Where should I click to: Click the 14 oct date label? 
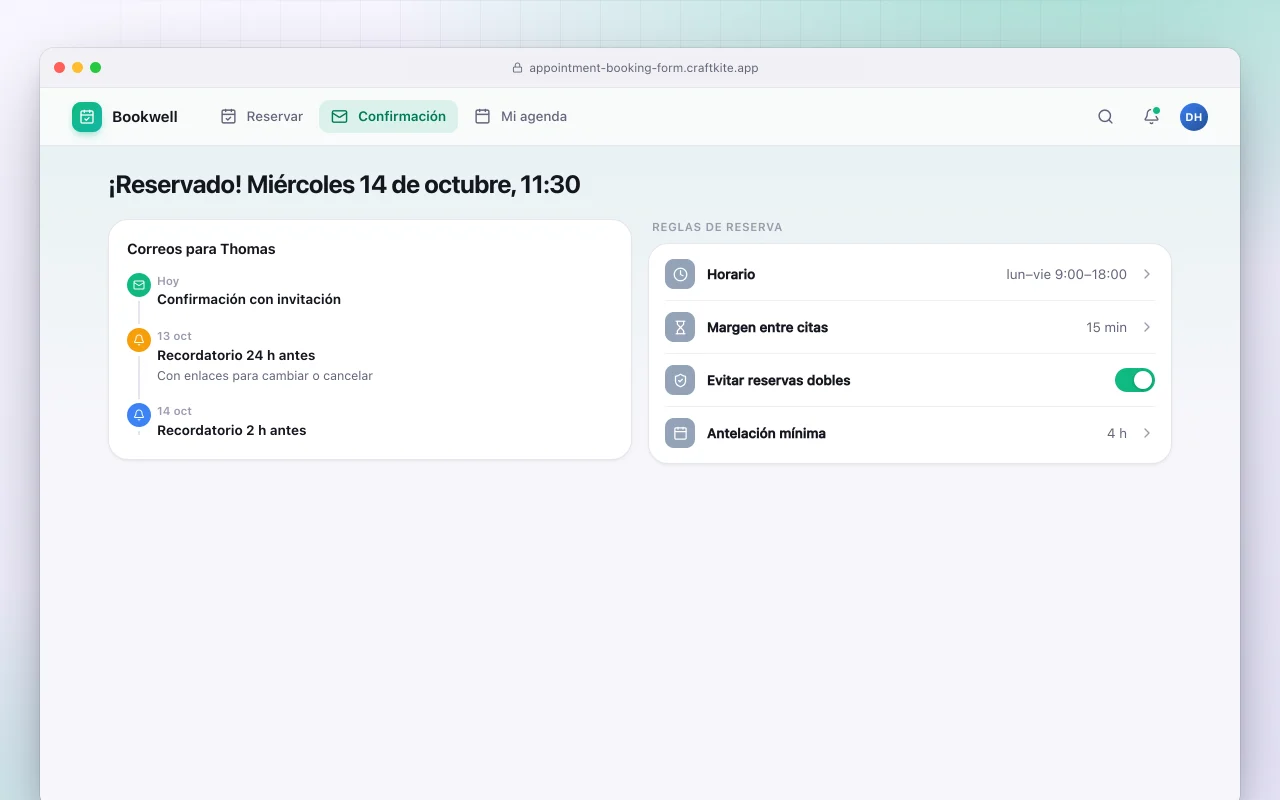coord(174,411)
